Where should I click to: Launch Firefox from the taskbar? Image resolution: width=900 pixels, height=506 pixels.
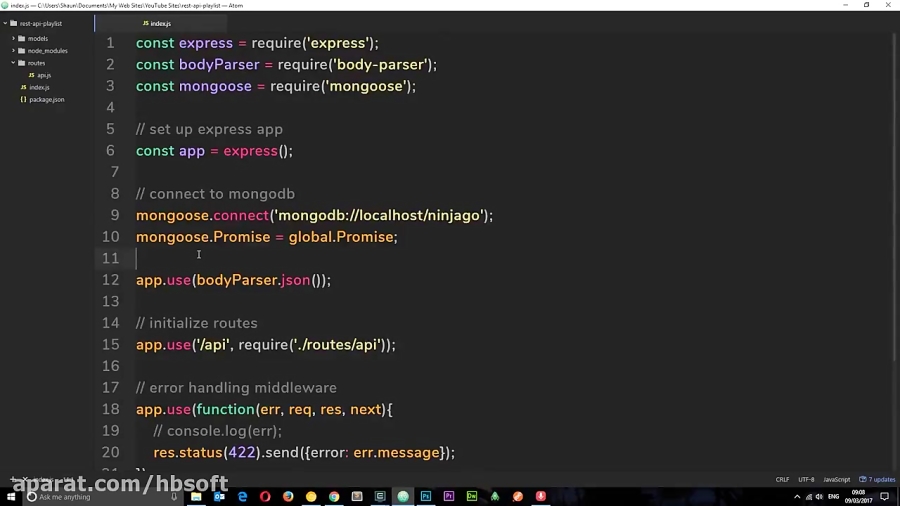[x=288, y=497]
